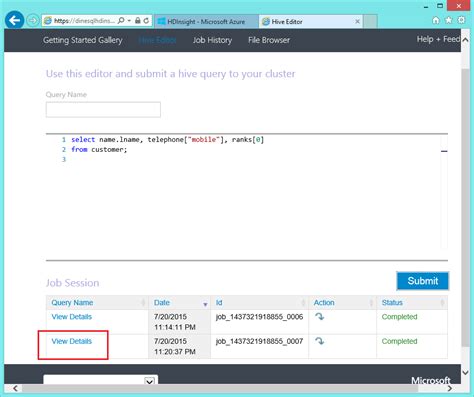Open the Job History page
Screen dimensions: 474x397
[x=212, y=40]
